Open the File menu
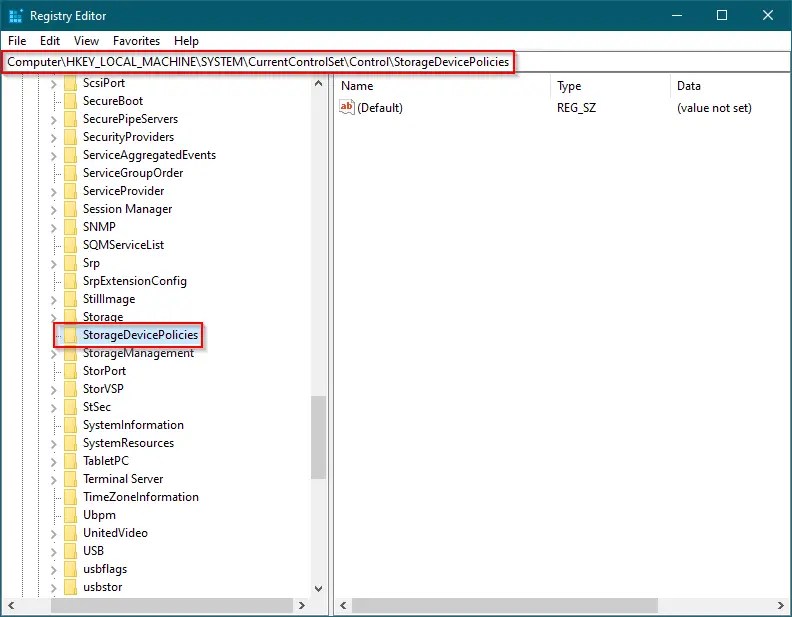The image size is (792, 617). (17, 41)
